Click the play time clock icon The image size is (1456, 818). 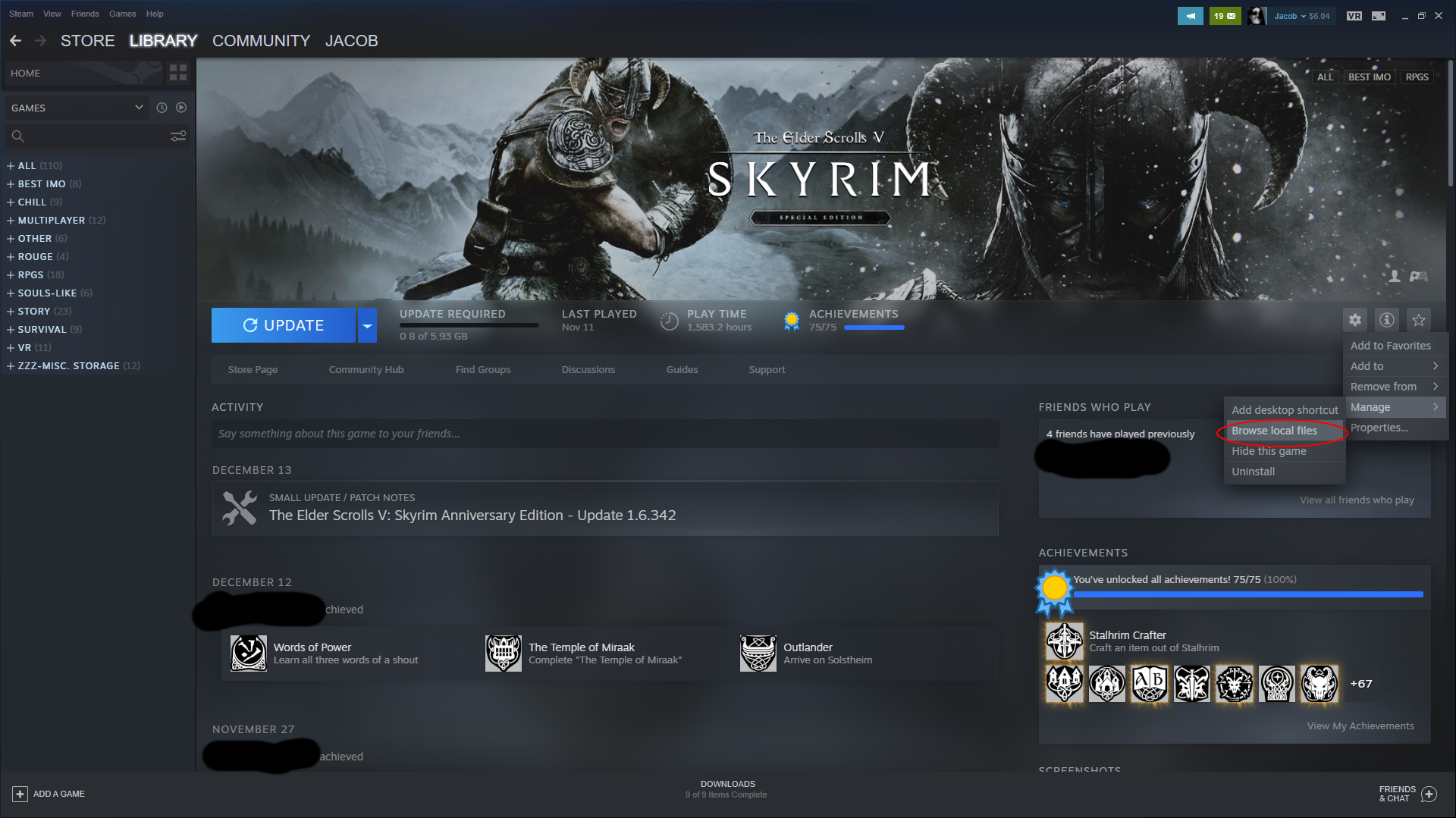[x=669, y=321]
